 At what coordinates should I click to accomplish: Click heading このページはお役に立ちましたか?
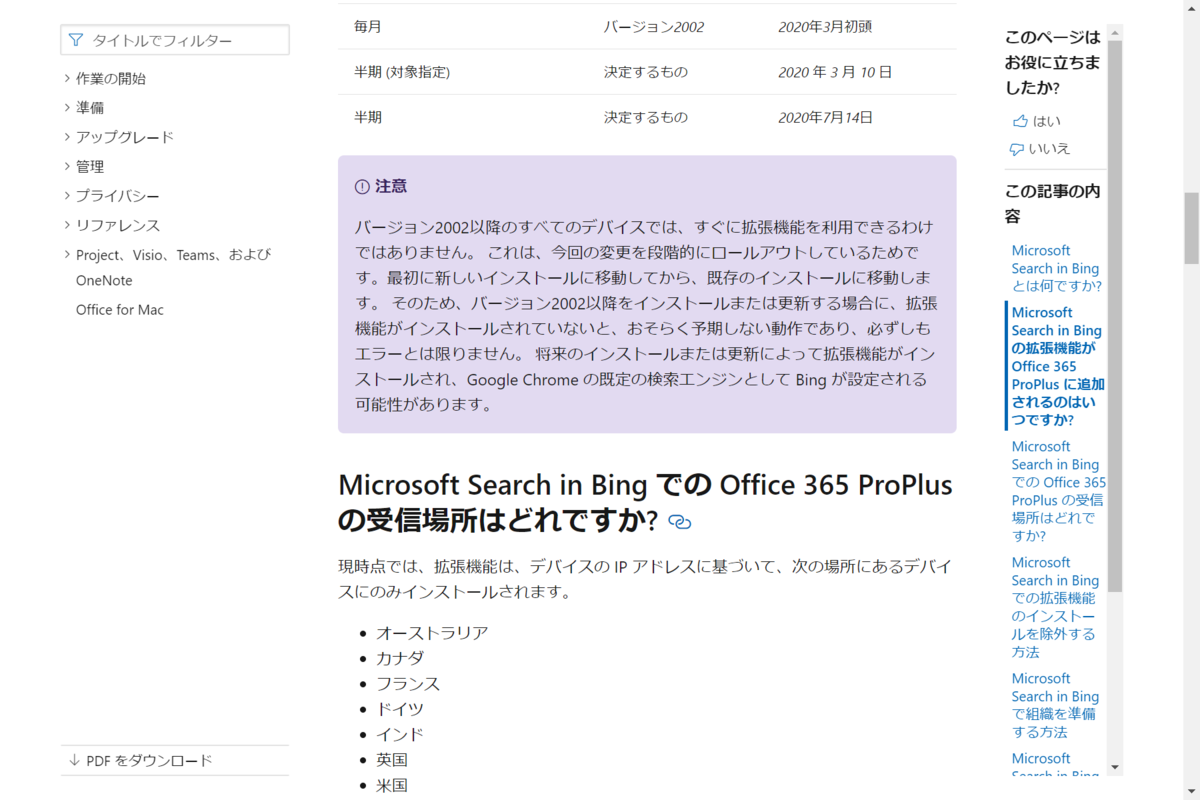(1053, 63)
